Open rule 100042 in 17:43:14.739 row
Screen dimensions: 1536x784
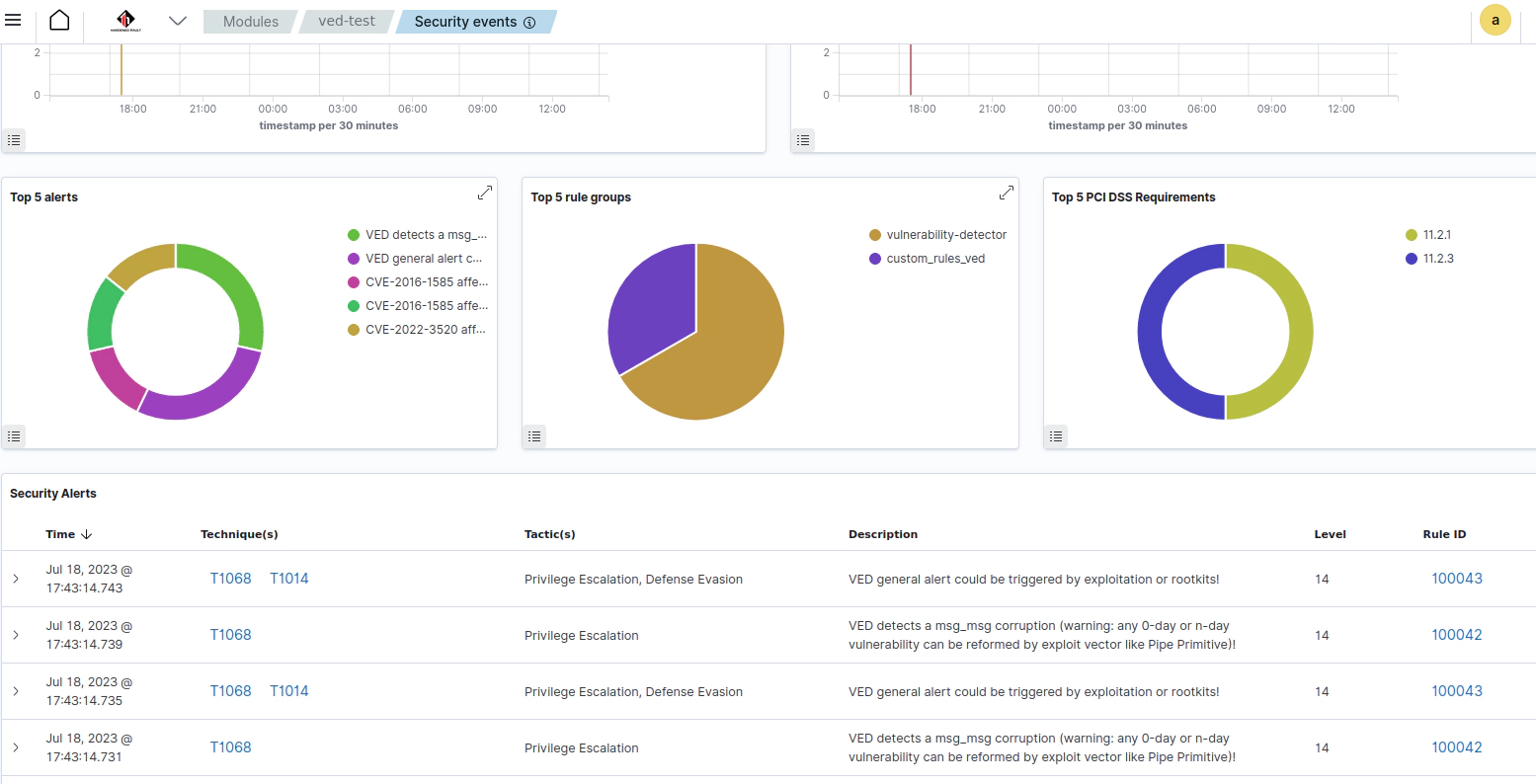click(x=1457, y=635)
